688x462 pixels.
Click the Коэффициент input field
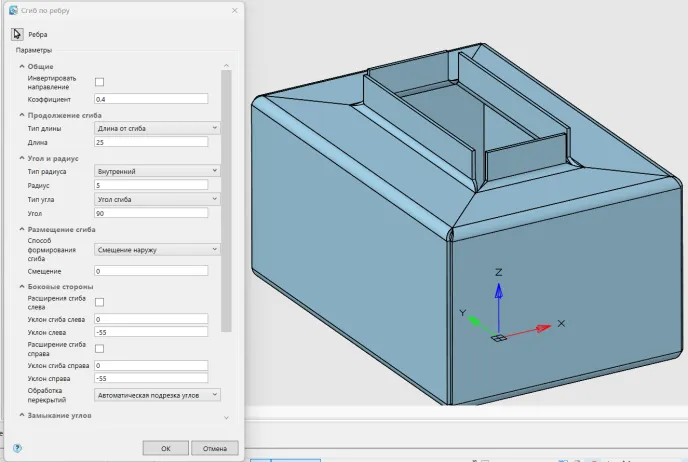point(150,99)
